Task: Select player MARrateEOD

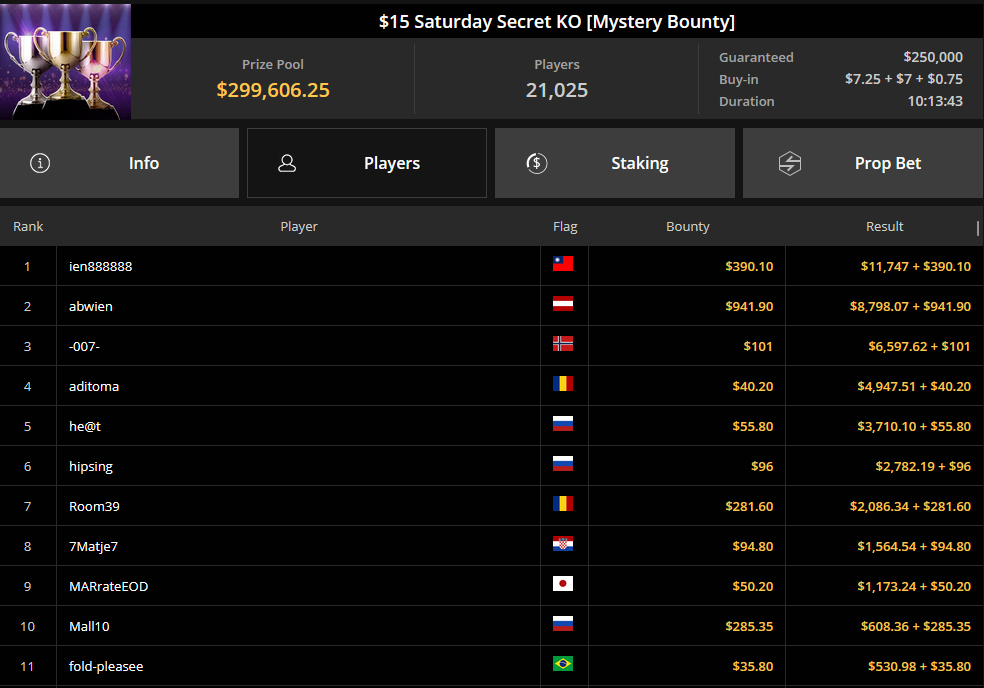Action: coord(109,586)
